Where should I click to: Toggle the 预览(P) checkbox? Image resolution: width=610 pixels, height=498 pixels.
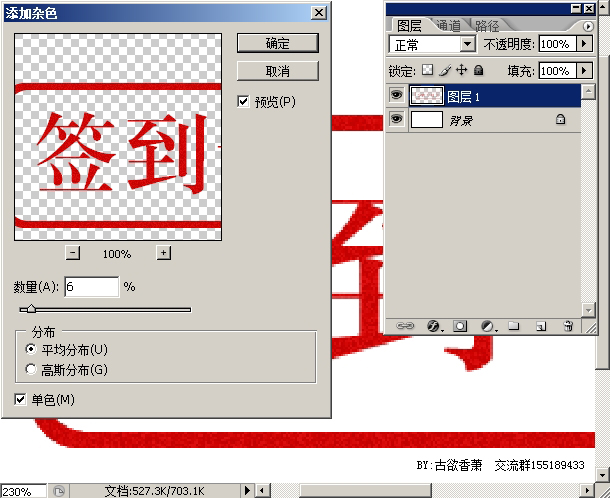243,102
